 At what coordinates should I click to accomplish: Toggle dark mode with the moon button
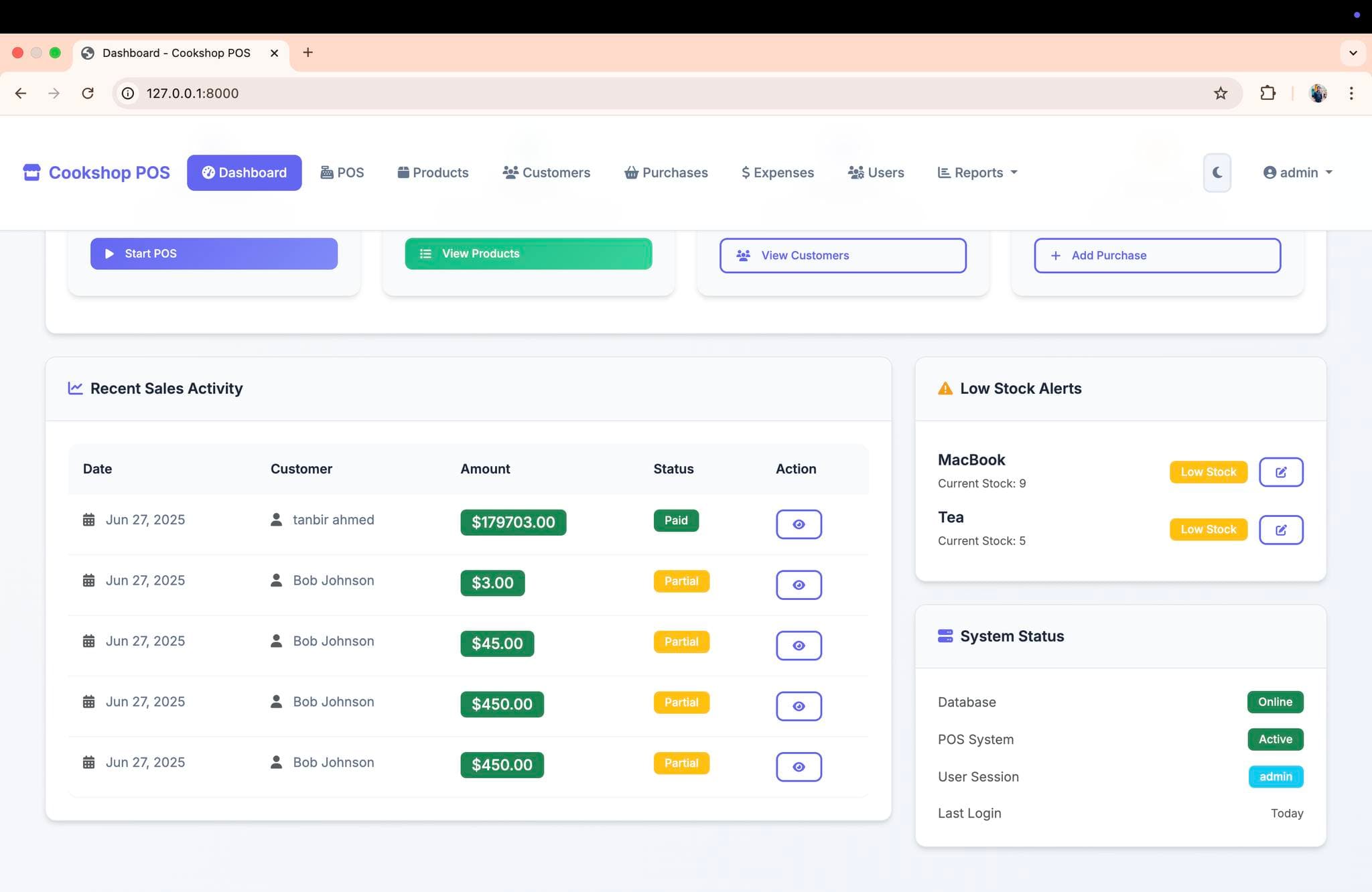pos(1217,173)
